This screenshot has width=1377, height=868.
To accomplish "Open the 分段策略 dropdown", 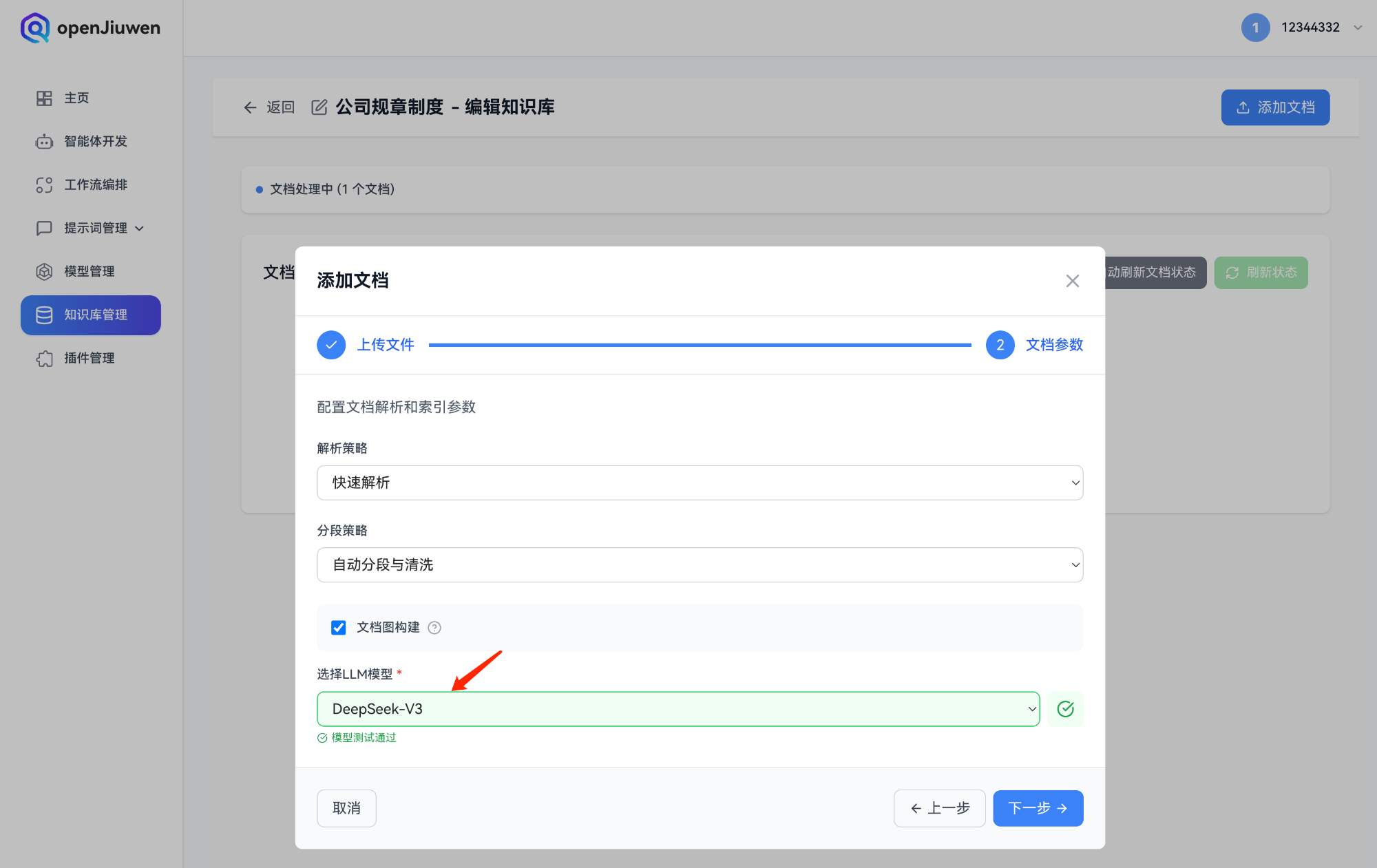I will (700, 565).
